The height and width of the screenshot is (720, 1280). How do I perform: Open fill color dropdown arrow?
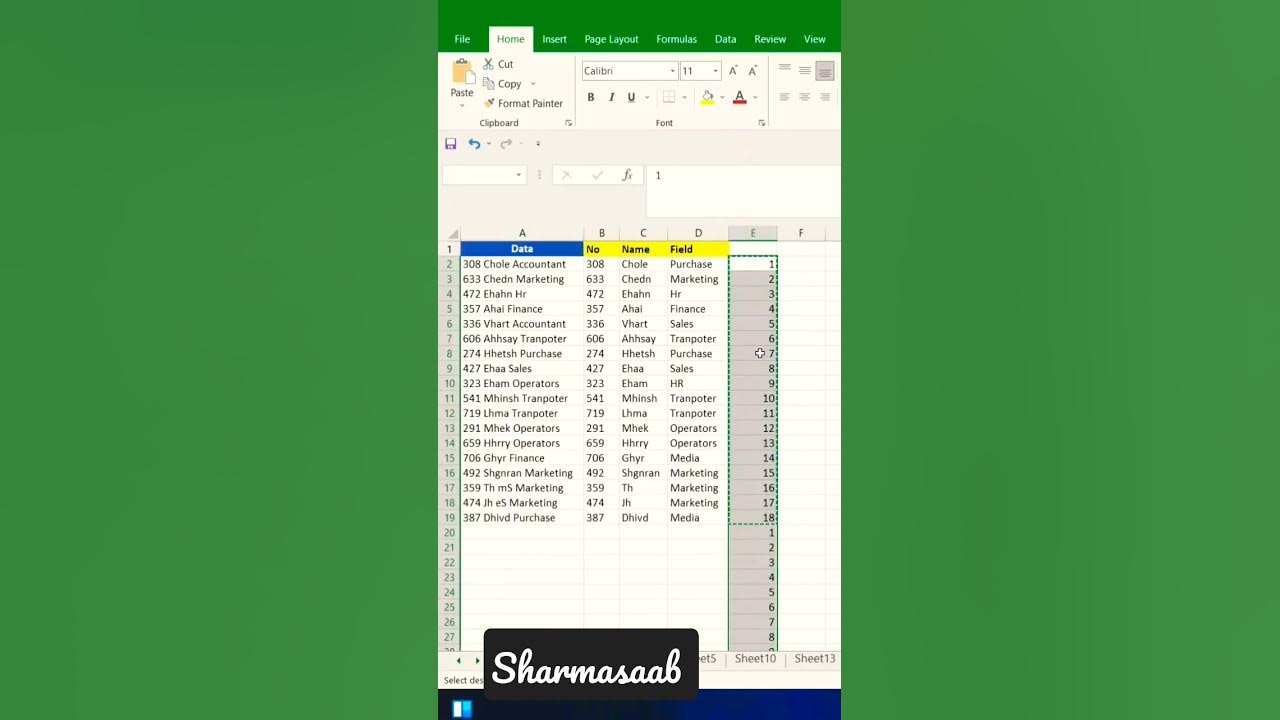point(722,97)
